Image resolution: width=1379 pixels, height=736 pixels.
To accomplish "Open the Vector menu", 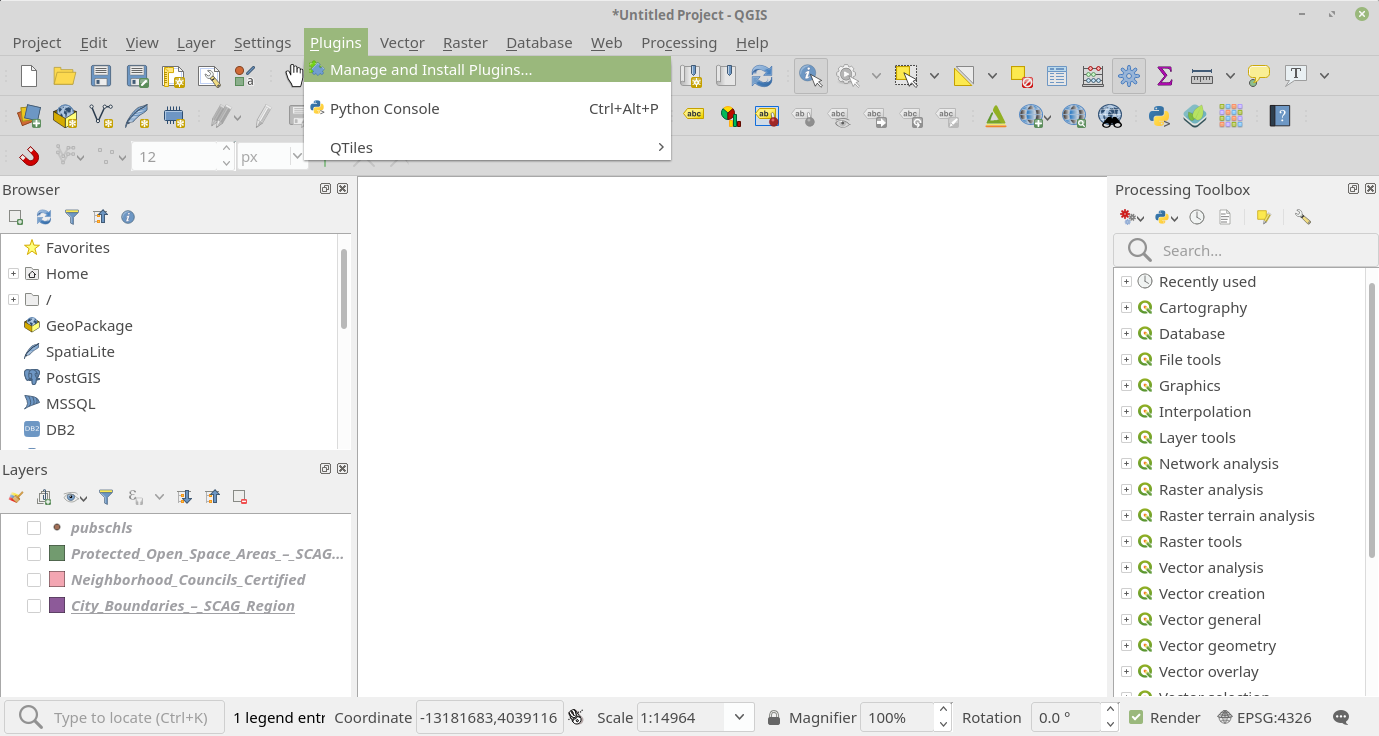I will pyautogui.click(x=402, y=43).
